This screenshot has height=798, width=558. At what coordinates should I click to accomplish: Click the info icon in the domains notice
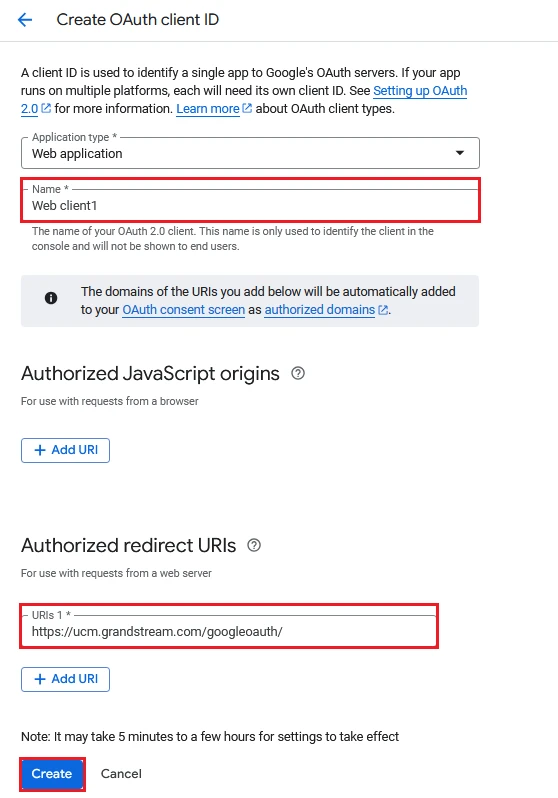tap(51, 298)
